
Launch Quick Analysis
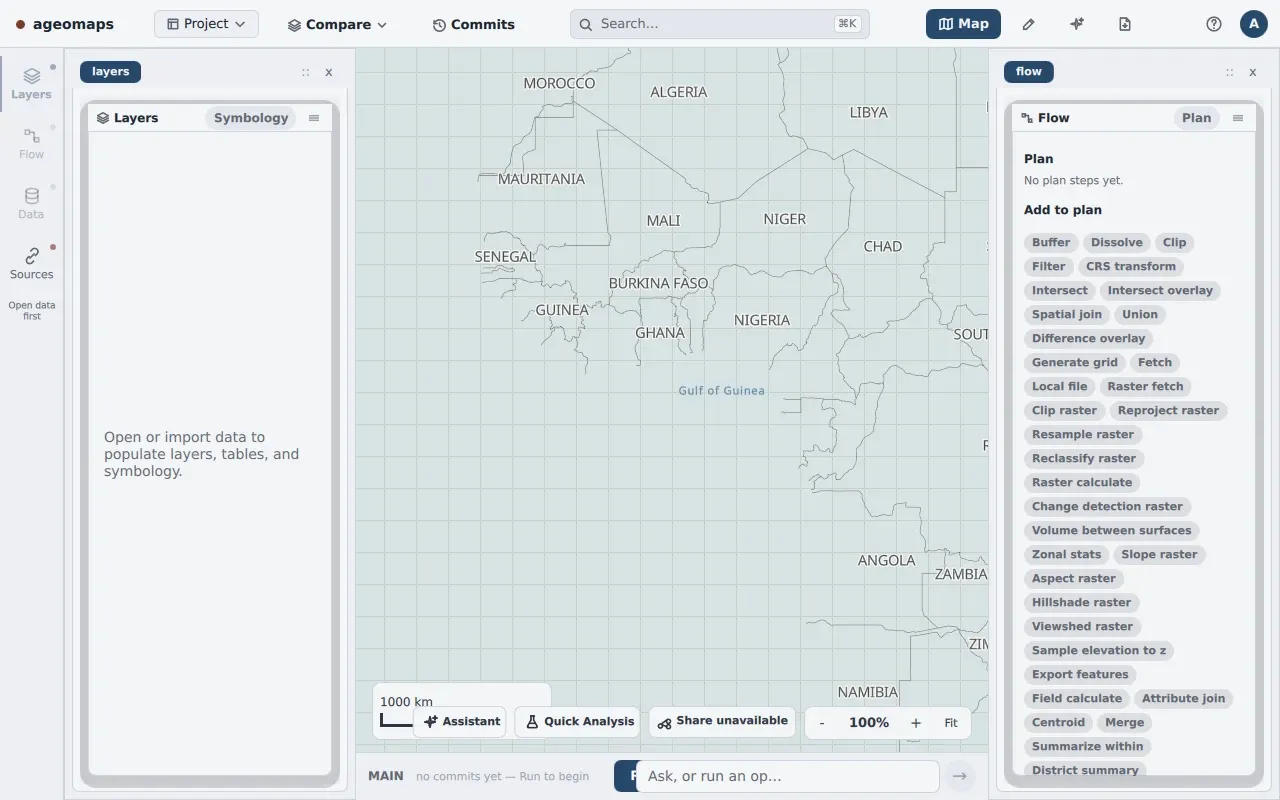coord(578,722)
